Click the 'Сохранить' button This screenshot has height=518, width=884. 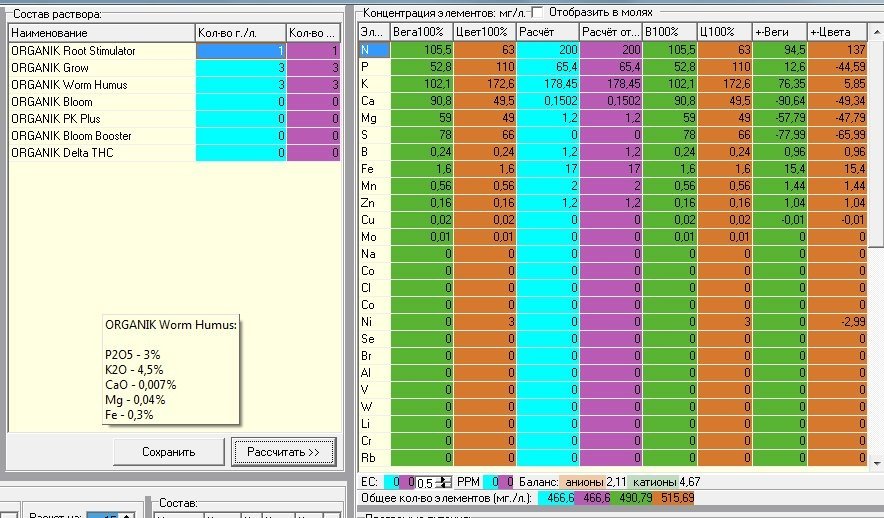(169, 452)
